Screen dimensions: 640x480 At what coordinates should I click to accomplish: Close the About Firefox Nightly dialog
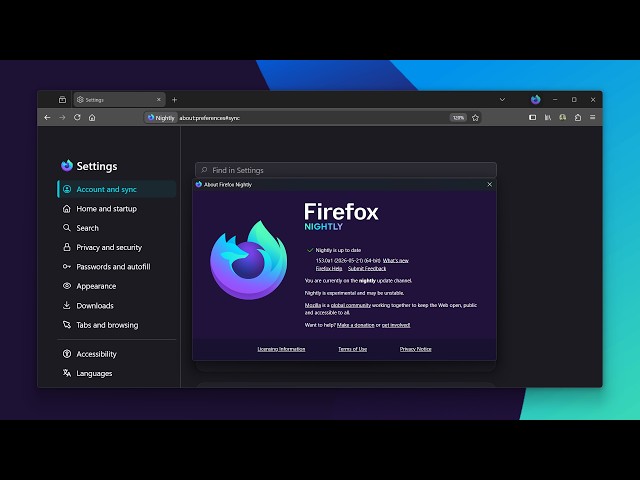pos(489,184)
